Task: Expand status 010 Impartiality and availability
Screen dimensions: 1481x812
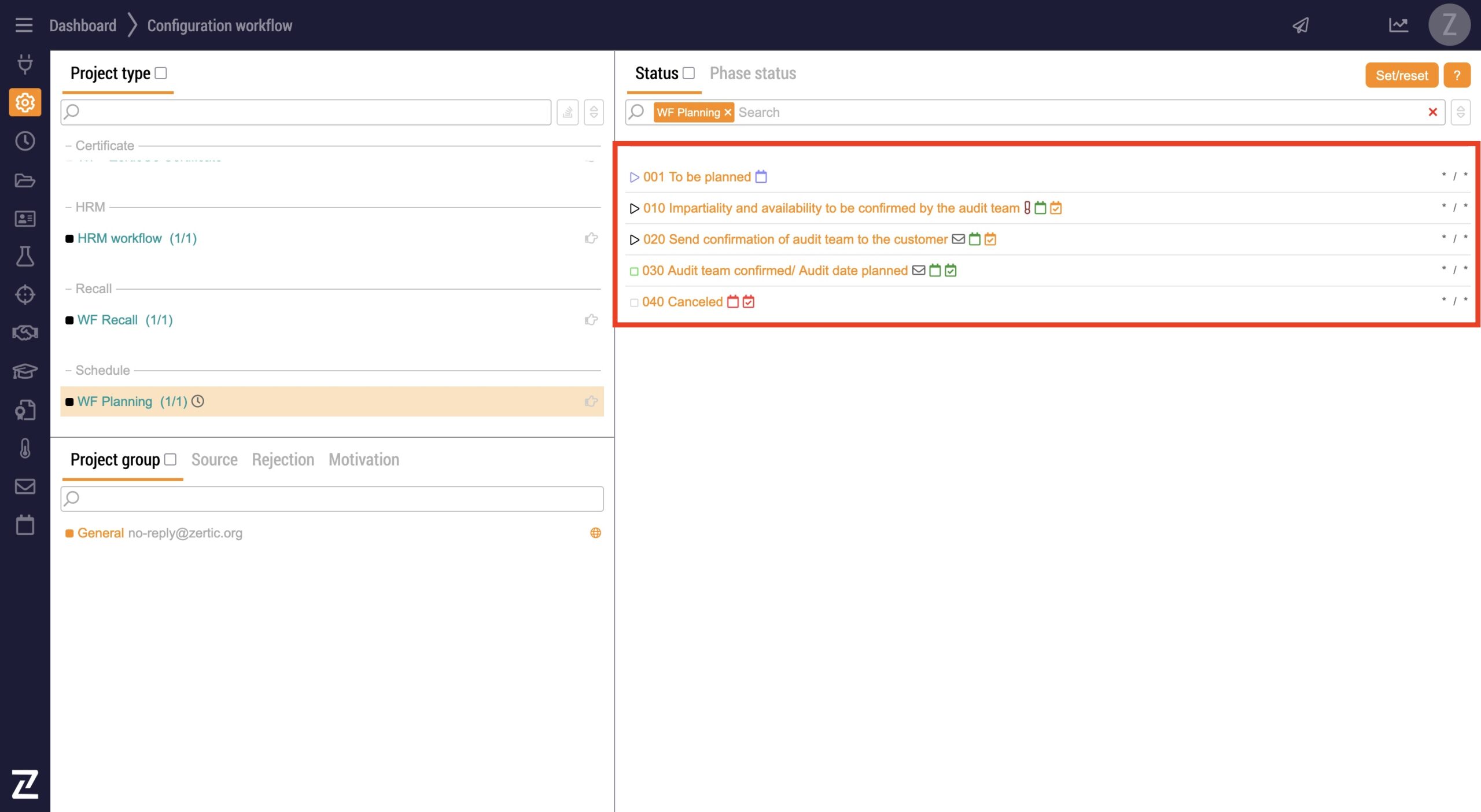Action: [x=634, y=208]
